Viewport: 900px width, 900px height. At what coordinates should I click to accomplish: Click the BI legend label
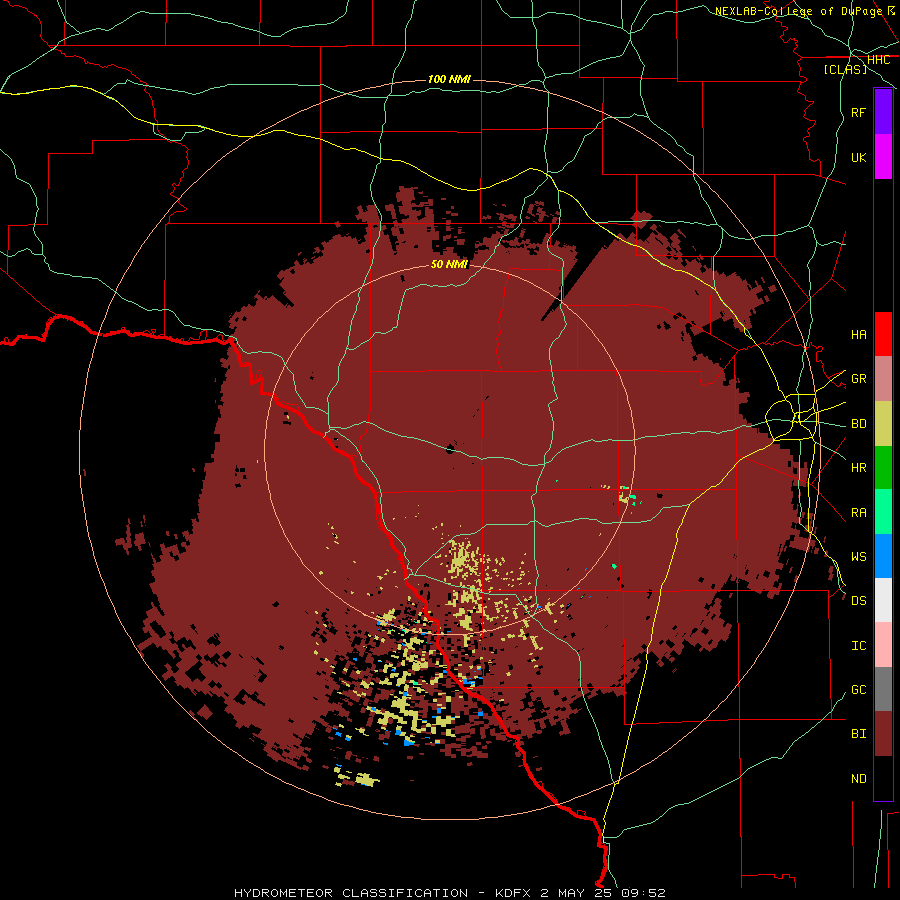[x=858, y=734]
